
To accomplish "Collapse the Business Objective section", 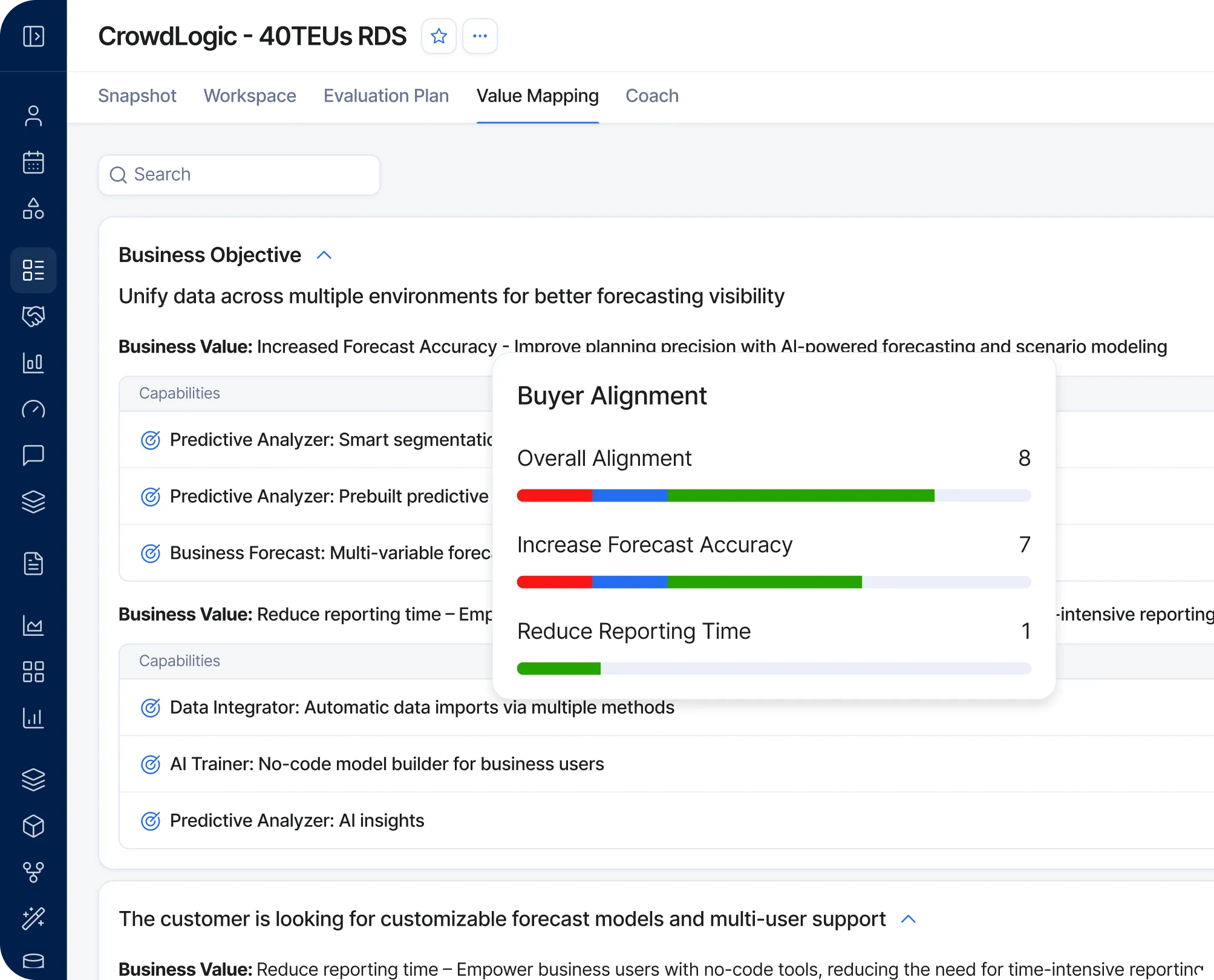I will tap(324, 255).
